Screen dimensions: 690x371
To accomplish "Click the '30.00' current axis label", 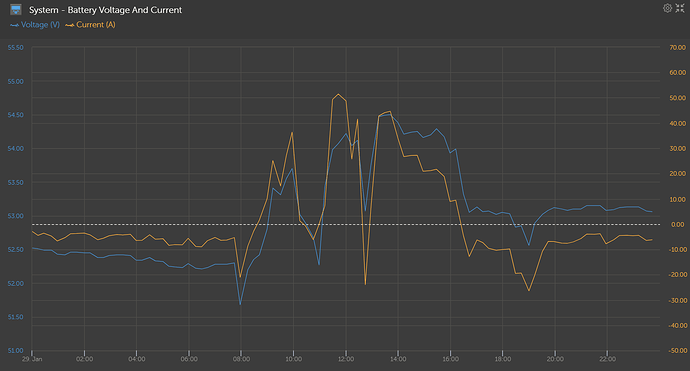I will point(678,149).
